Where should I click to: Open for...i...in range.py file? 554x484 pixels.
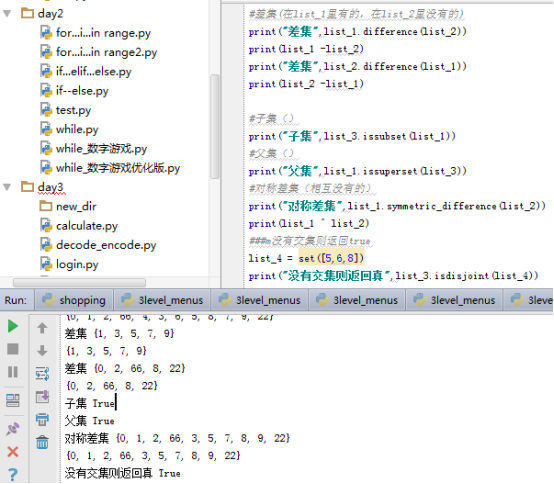coord(103,33)
